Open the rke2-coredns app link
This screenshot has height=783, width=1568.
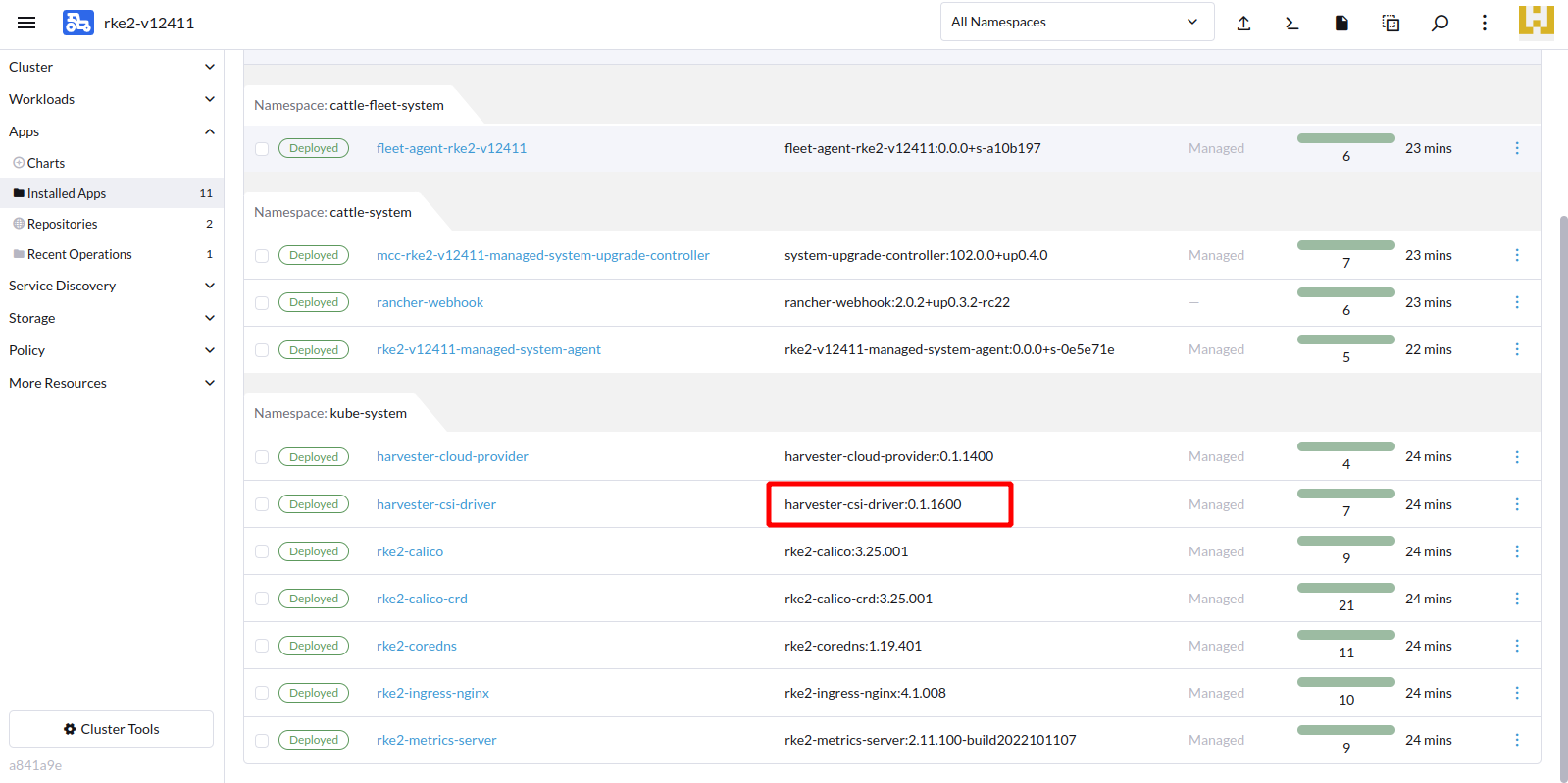417,646
